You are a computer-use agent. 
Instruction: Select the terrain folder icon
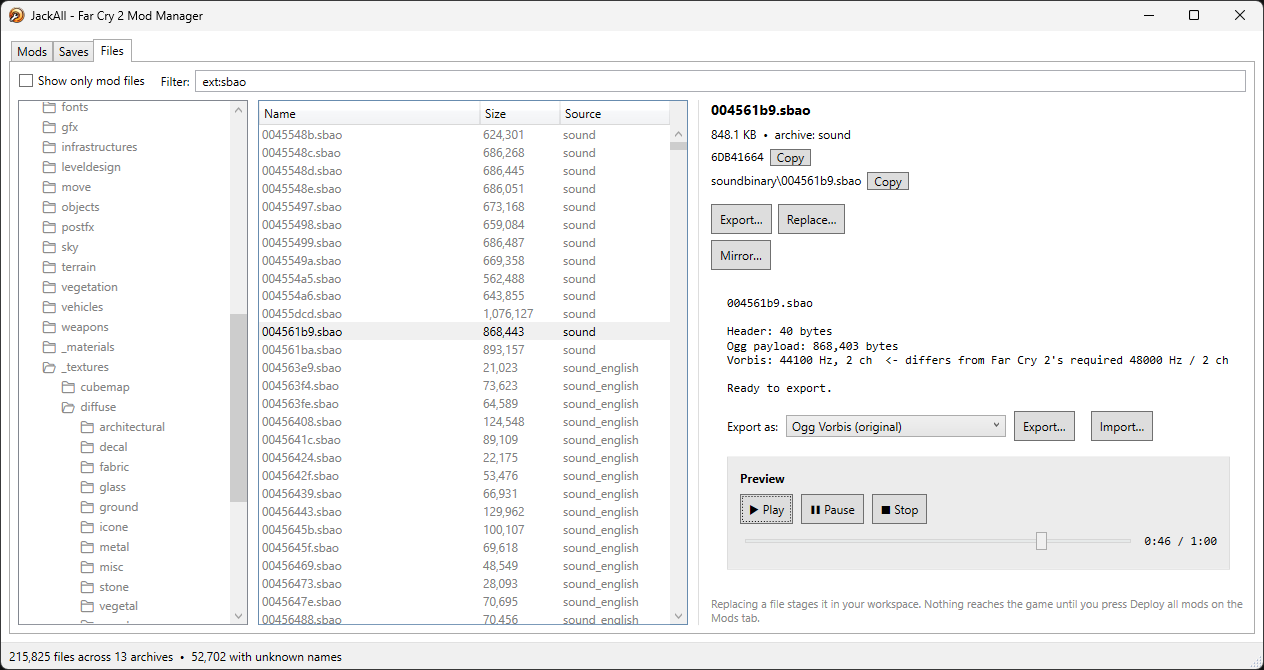[49, 267]
